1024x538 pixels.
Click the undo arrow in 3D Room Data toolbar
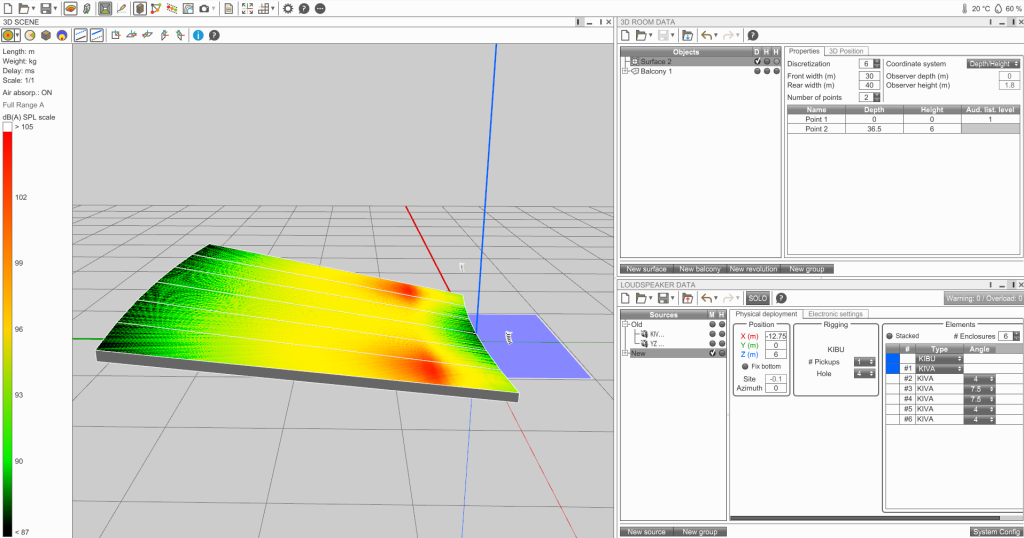point(706,35)
